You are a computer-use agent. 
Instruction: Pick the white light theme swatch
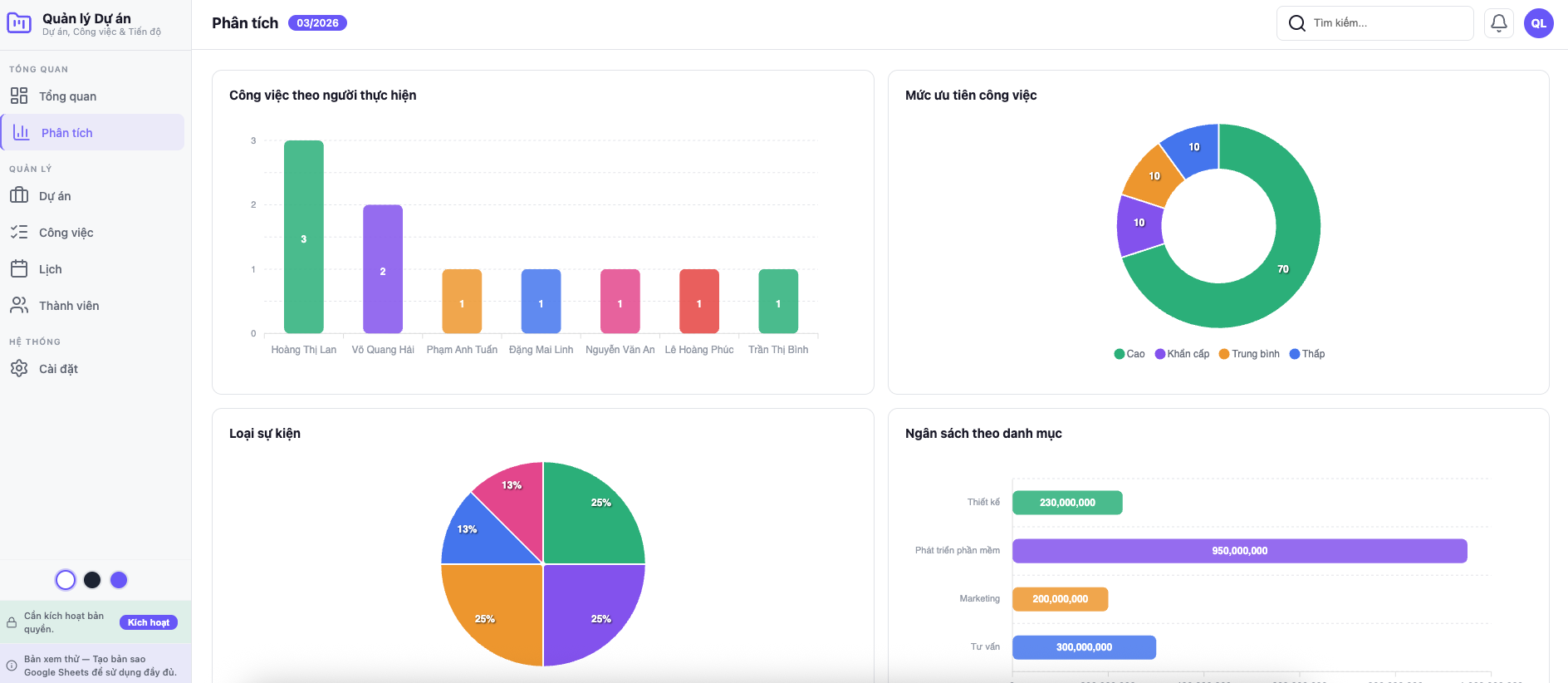pos(66,580)
